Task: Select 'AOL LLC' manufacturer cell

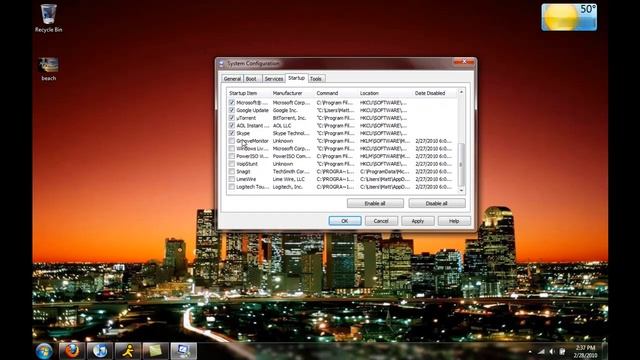Action: tap(282, 126)
